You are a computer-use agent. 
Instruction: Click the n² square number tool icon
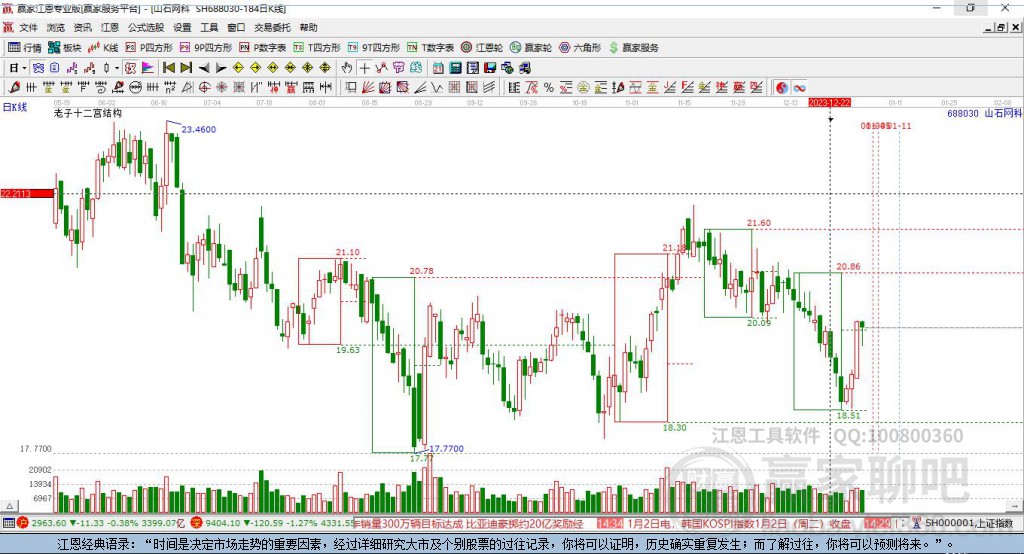click(170, 88)
